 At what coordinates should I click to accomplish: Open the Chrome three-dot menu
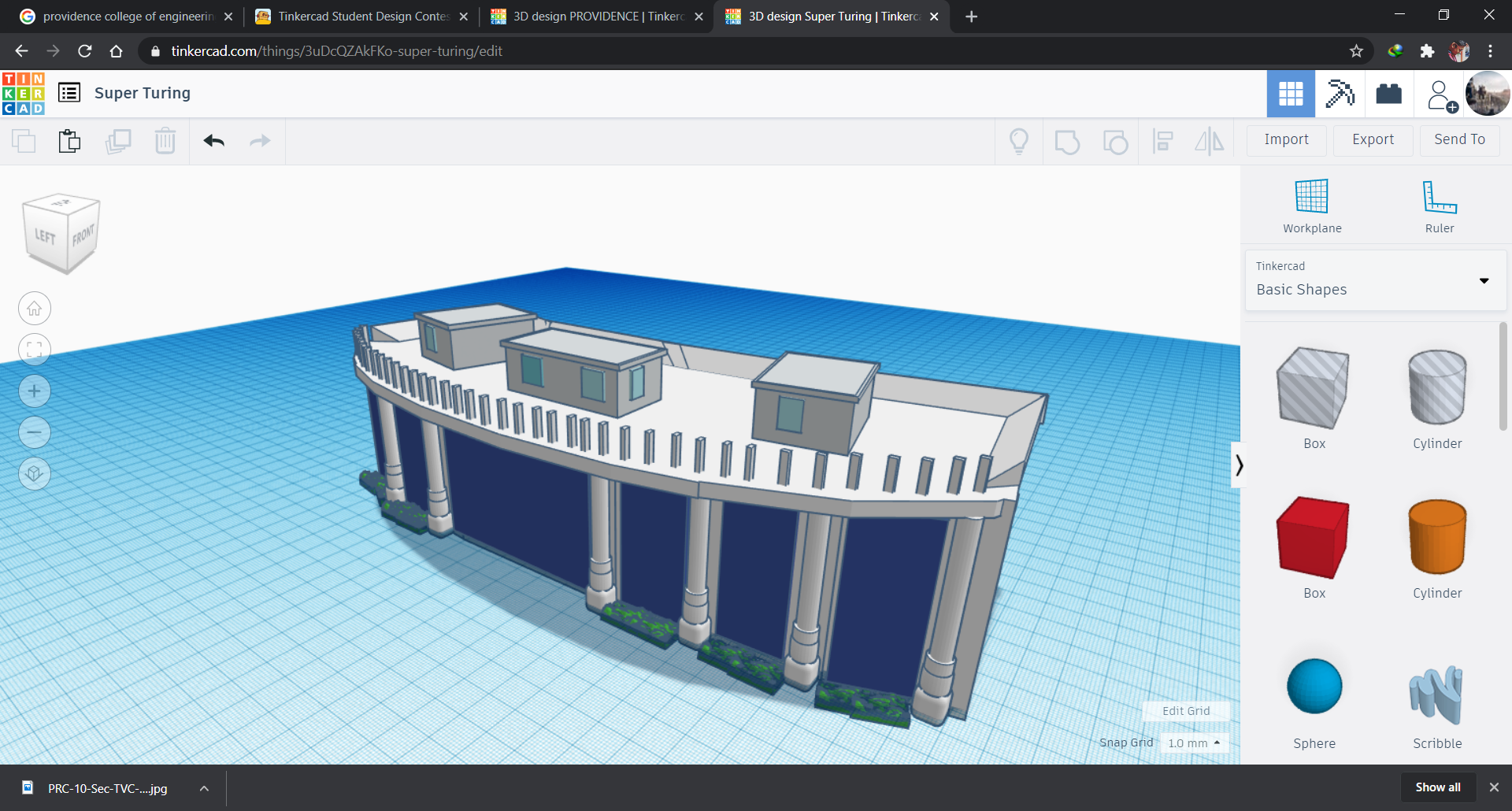coord(1491,51)
